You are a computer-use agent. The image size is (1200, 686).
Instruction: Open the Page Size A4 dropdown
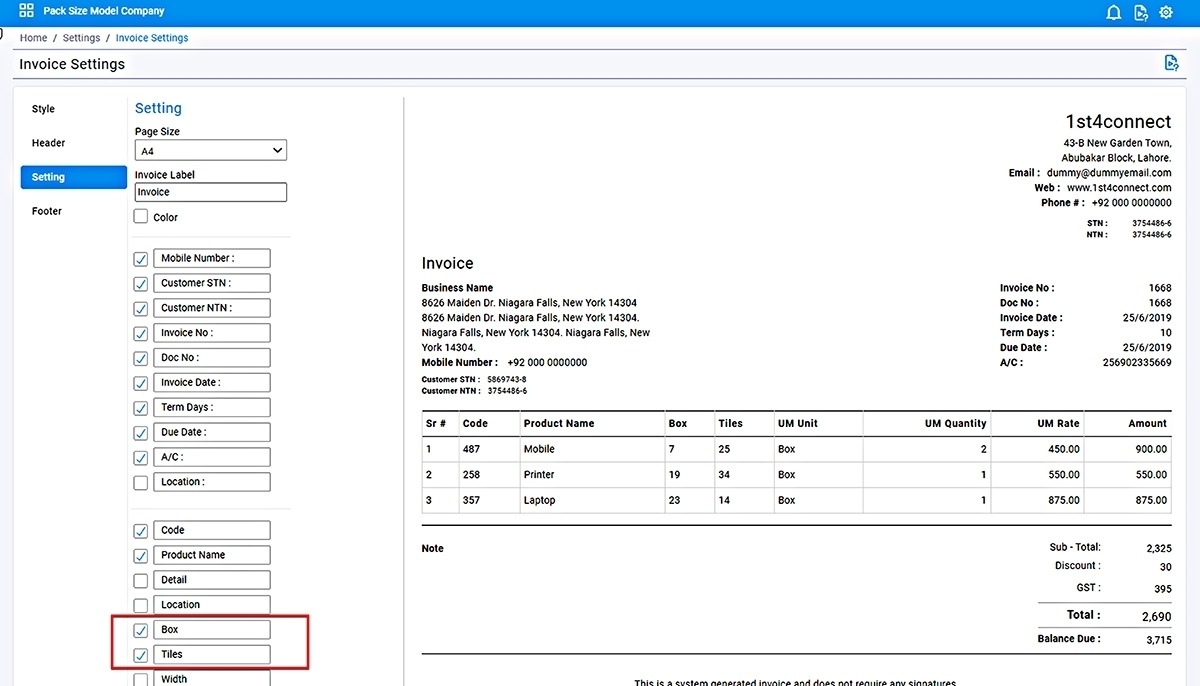(x=211, y=151)
